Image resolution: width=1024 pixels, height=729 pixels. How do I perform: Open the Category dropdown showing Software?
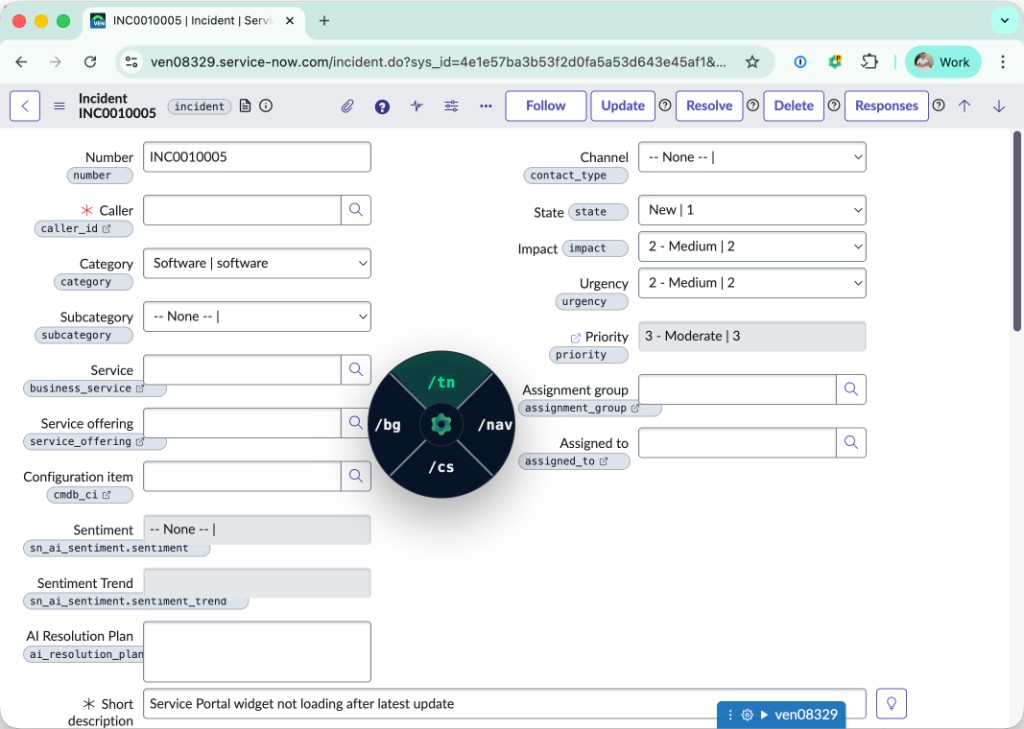pyautogui.click(x=257, y=263)
